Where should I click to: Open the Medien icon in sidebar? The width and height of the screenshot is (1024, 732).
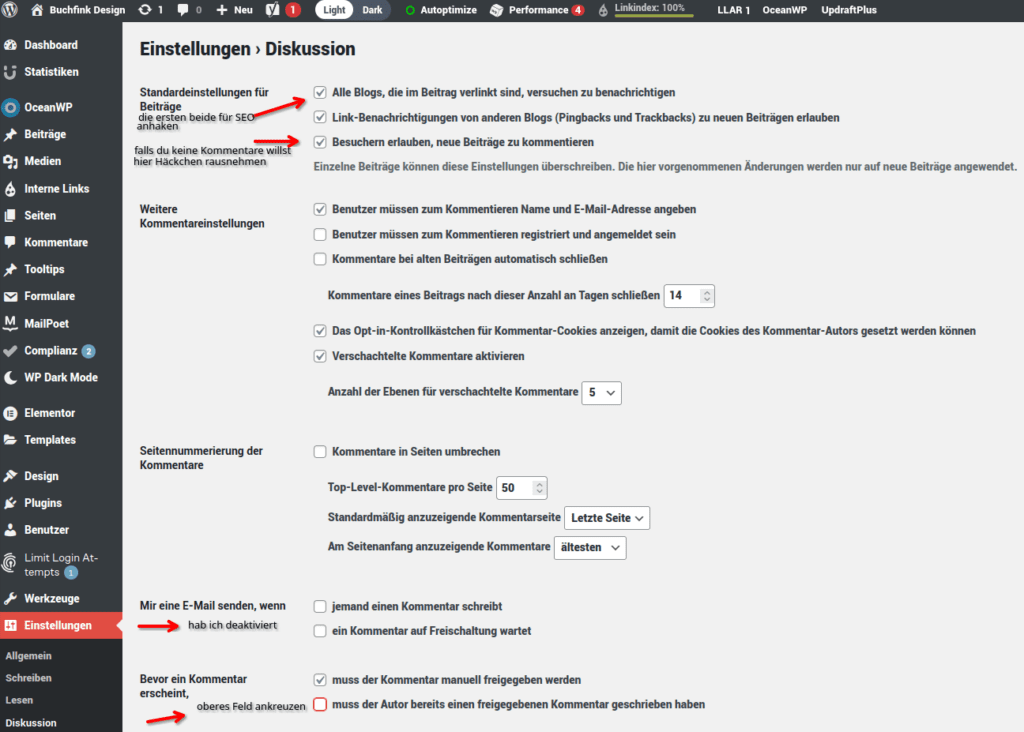click(11, 162)
